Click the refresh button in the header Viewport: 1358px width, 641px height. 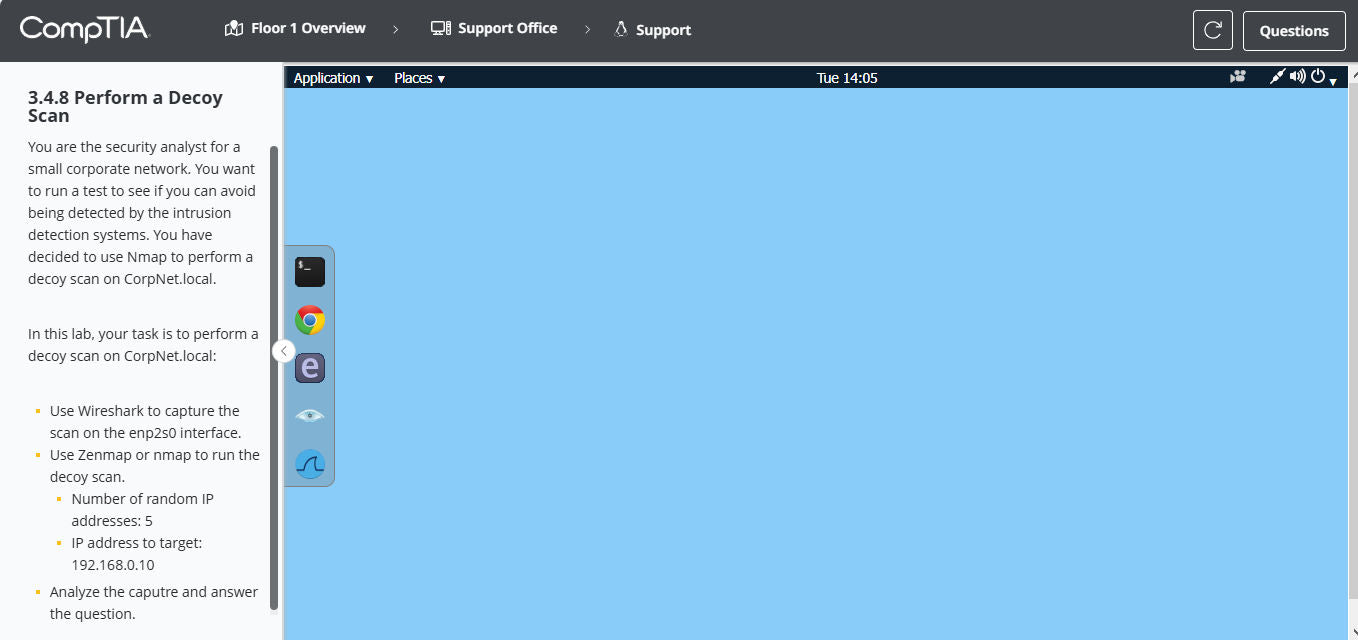1212,30
